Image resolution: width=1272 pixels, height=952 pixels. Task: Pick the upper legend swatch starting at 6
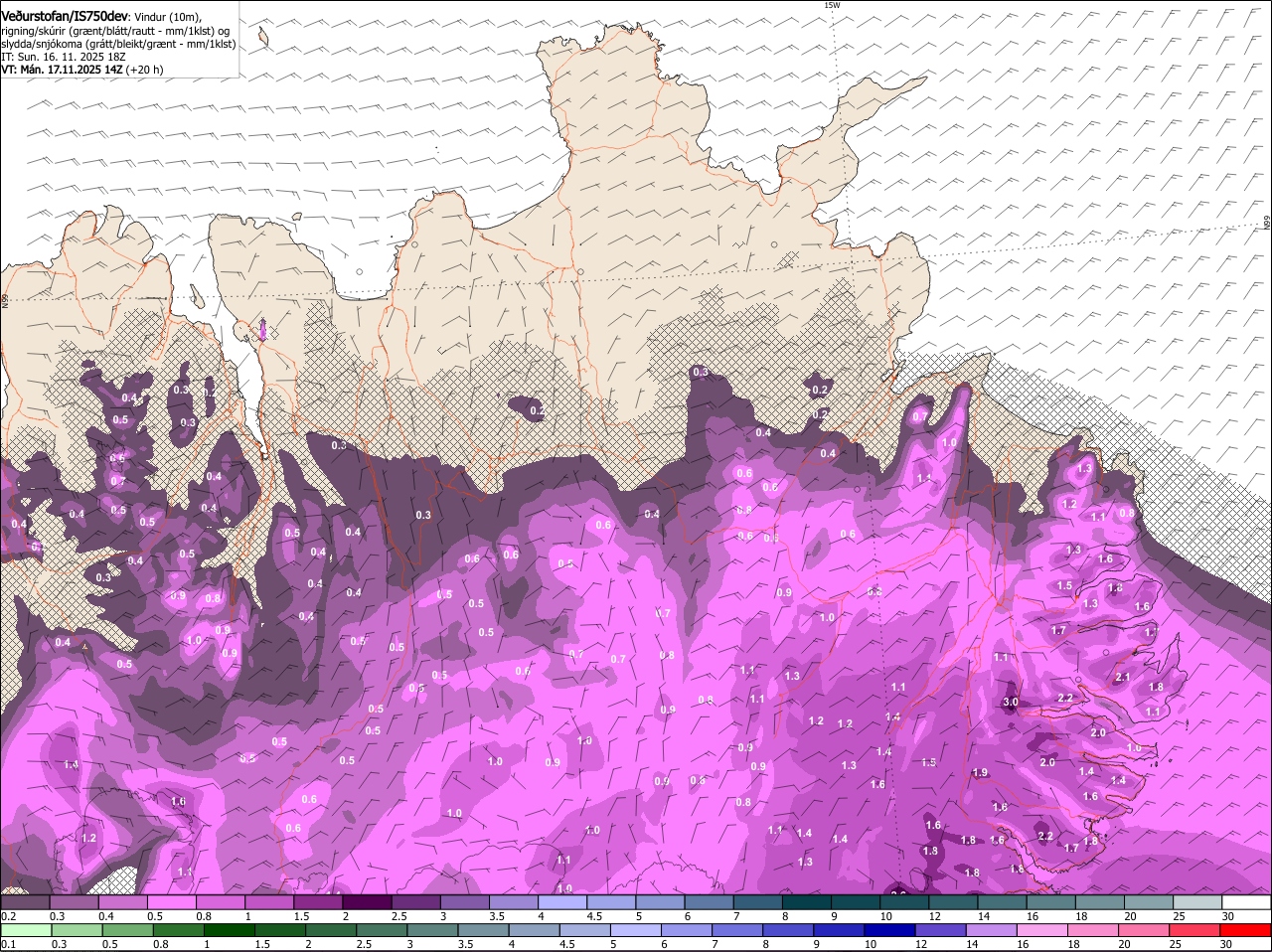coord(708,902)
